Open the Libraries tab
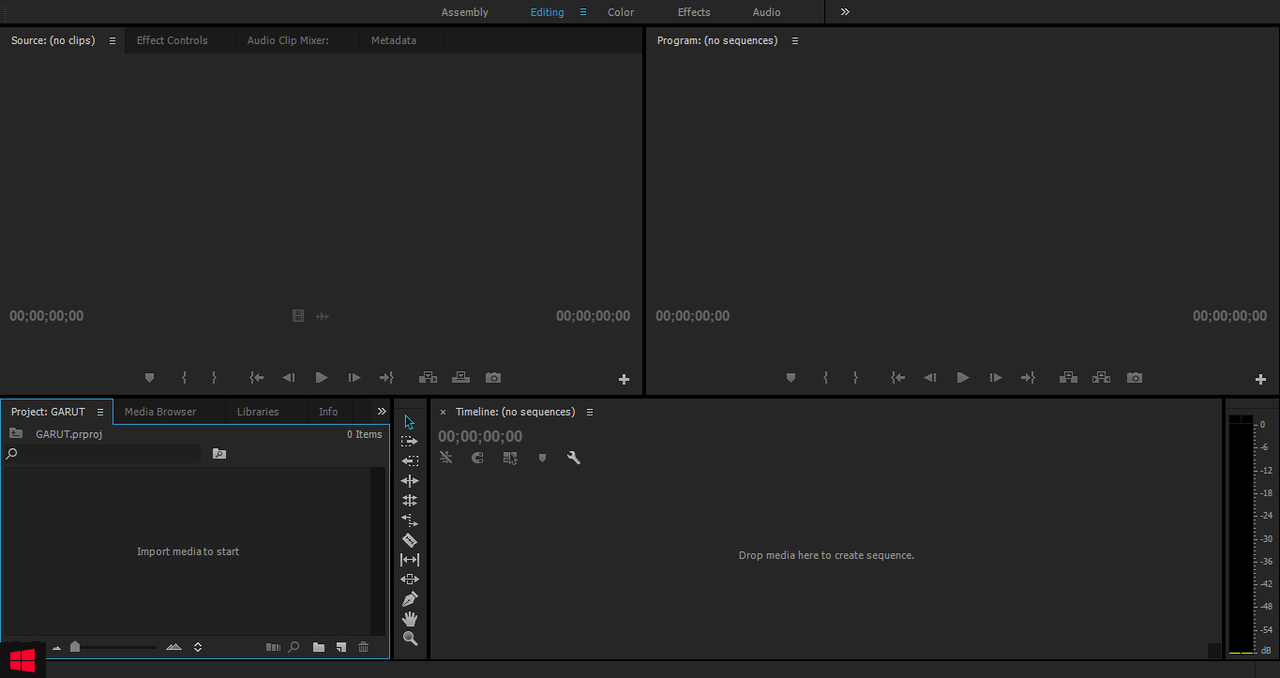The height and width of the screenshot is (678, 1280). pyautogui.click(x=258, y=412)
